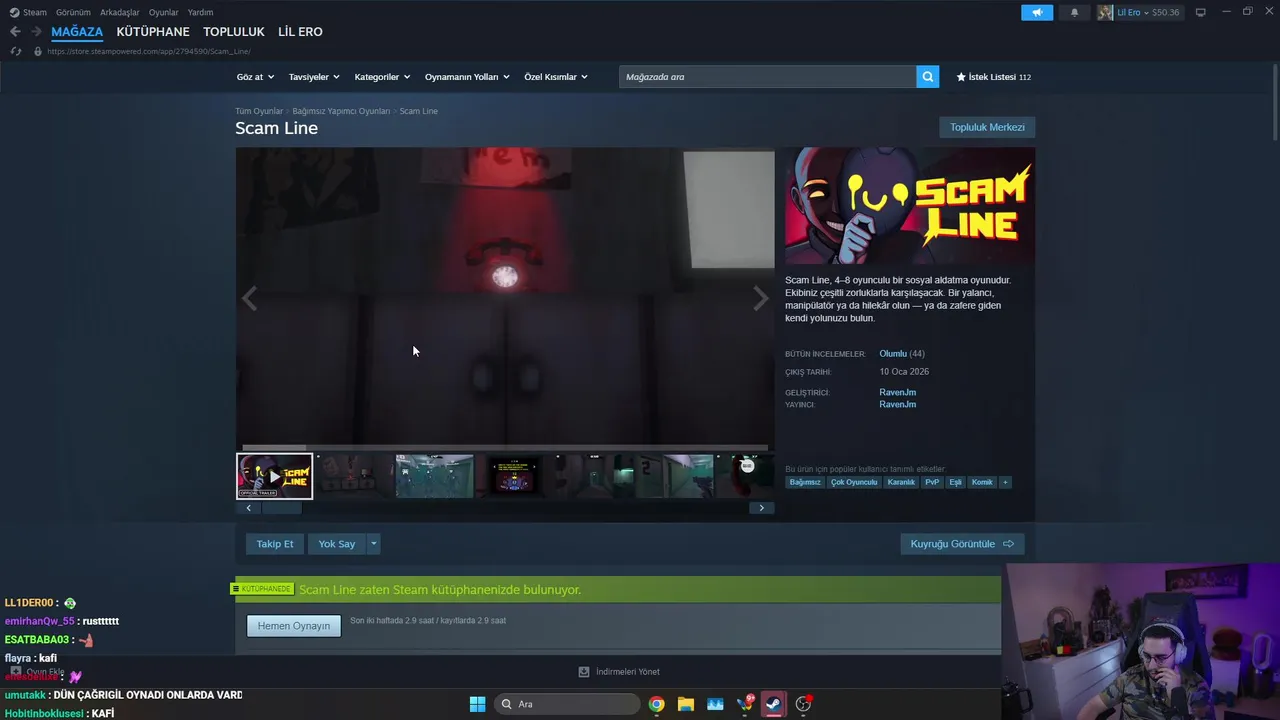
Task: Open File Explorer from the taskbar
Action: point(686,704)
